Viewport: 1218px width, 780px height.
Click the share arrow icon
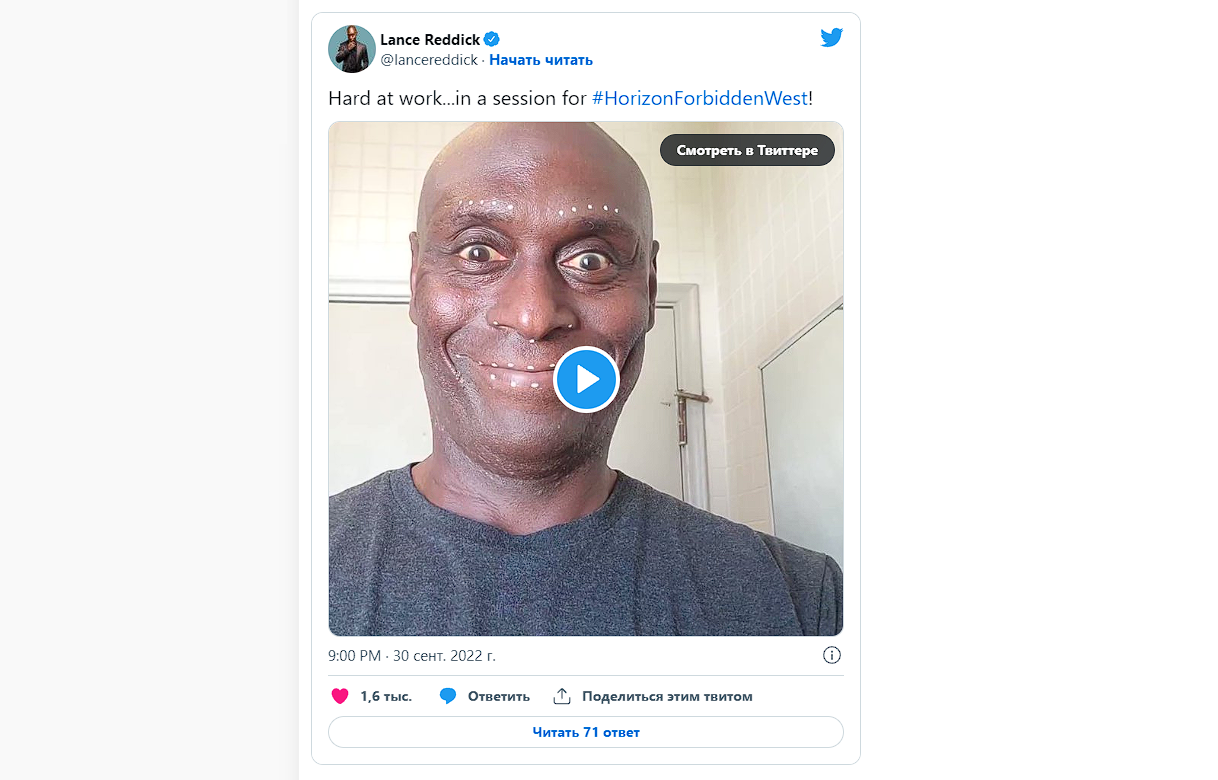[x=562, y=696]
